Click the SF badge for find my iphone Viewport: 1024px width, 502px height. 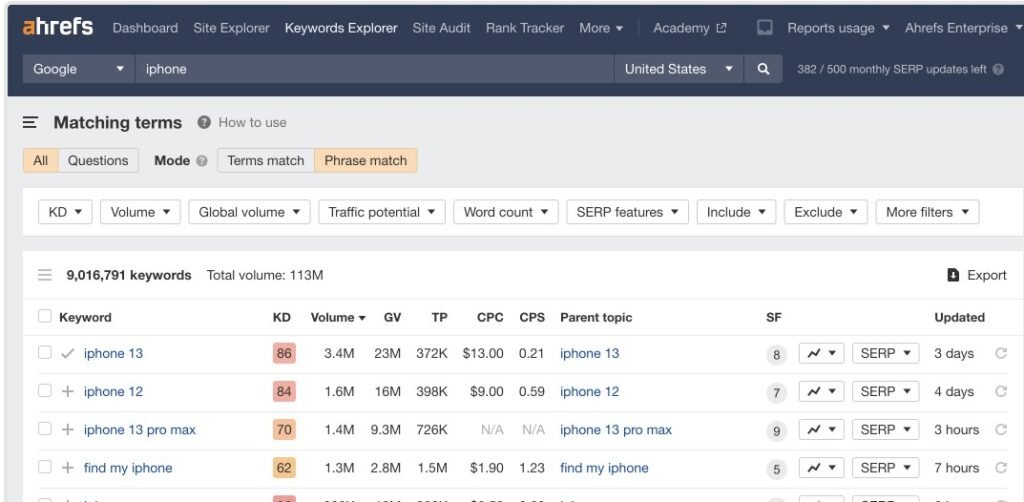[x=776, y=469]
